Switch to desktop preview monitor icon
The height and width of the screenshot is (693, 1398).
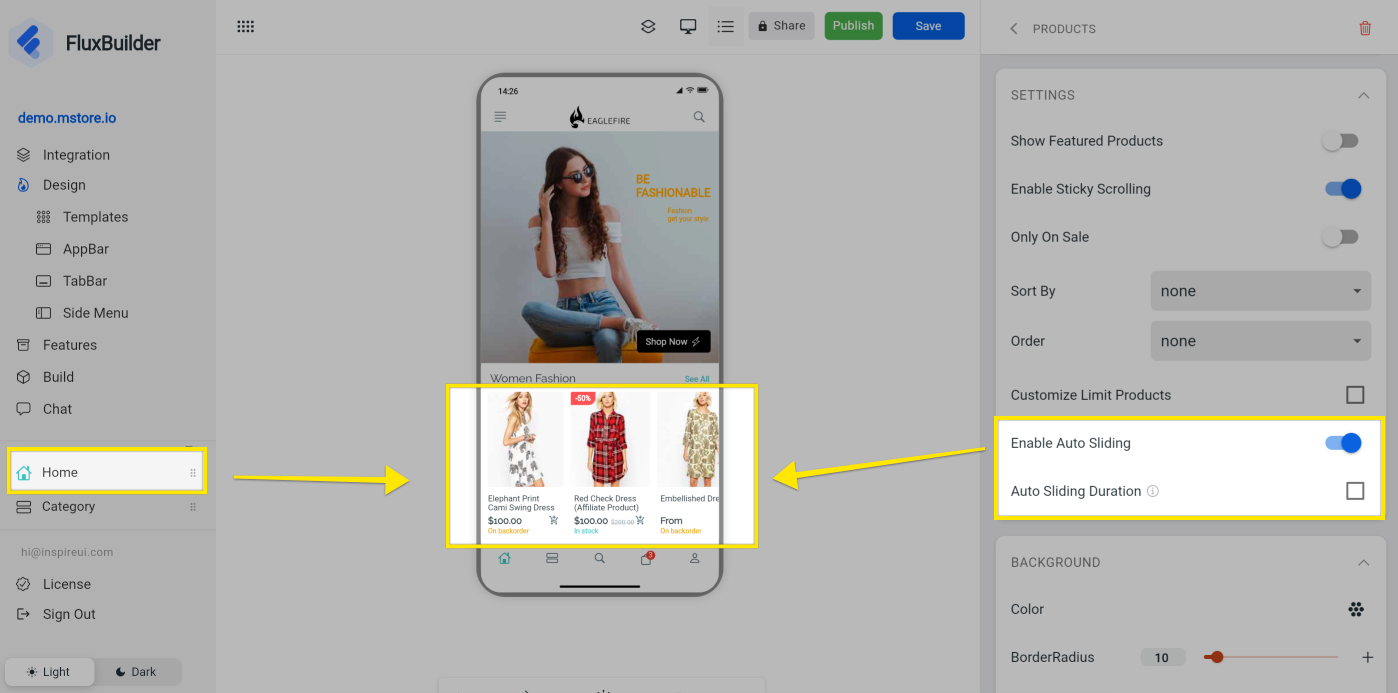pyautogui.click(x=688, y=27)
